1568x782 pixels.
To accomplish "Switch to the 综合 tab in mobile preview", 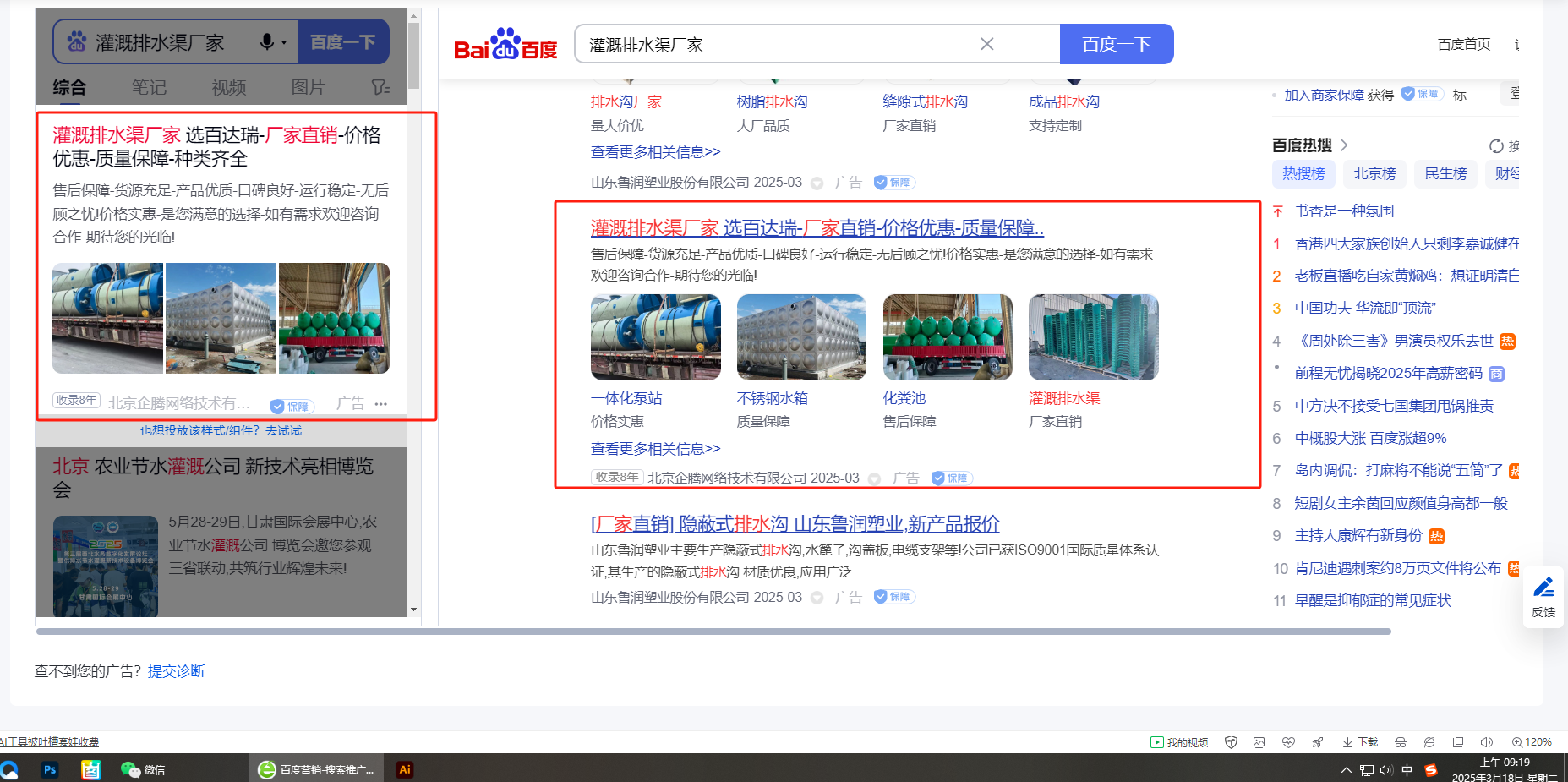I will pos(69,87).
